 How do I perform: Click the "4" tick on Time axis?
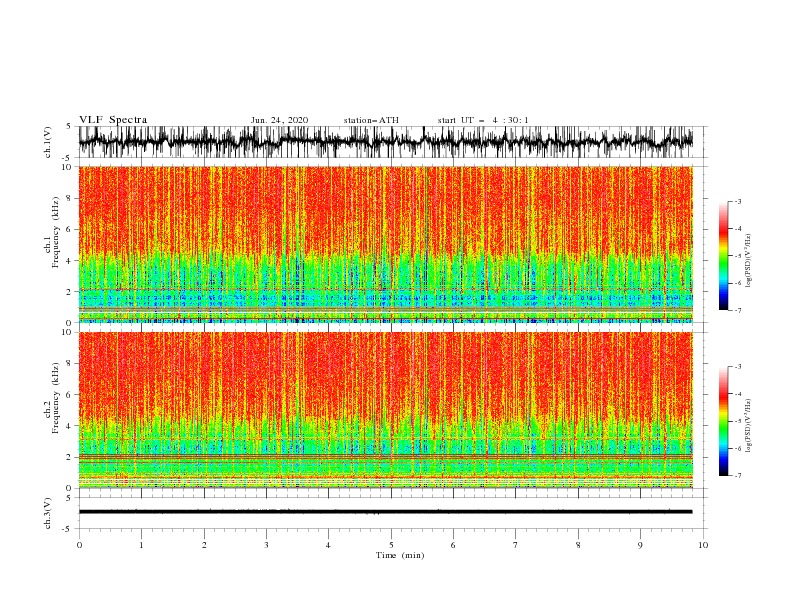click(328, 545)
